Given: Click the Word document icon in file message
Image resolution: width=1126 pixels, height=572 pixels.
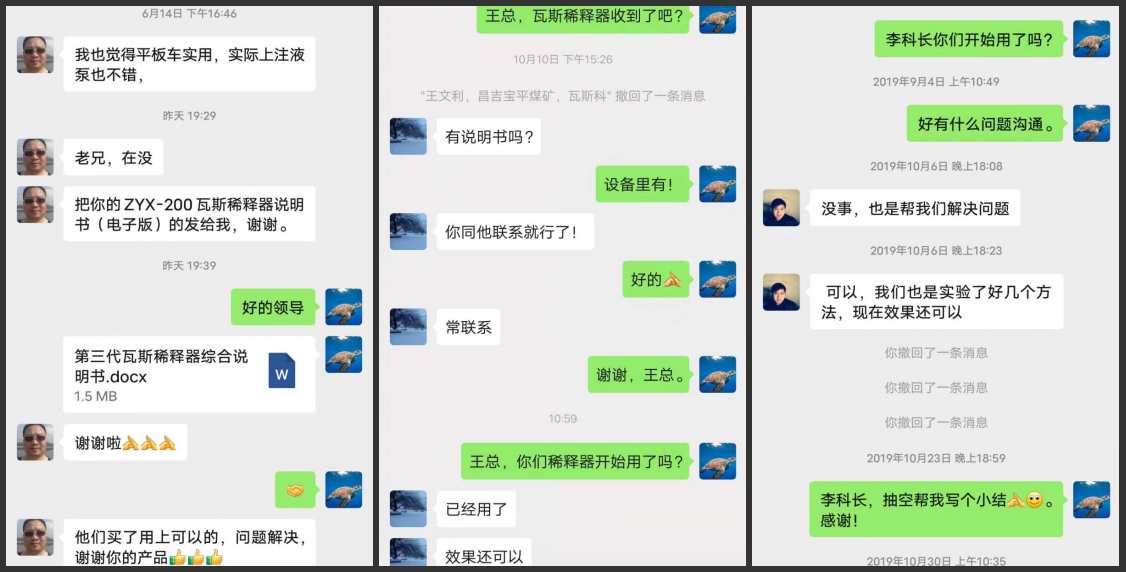Looking at the screenshot, I should coord(282,370).
